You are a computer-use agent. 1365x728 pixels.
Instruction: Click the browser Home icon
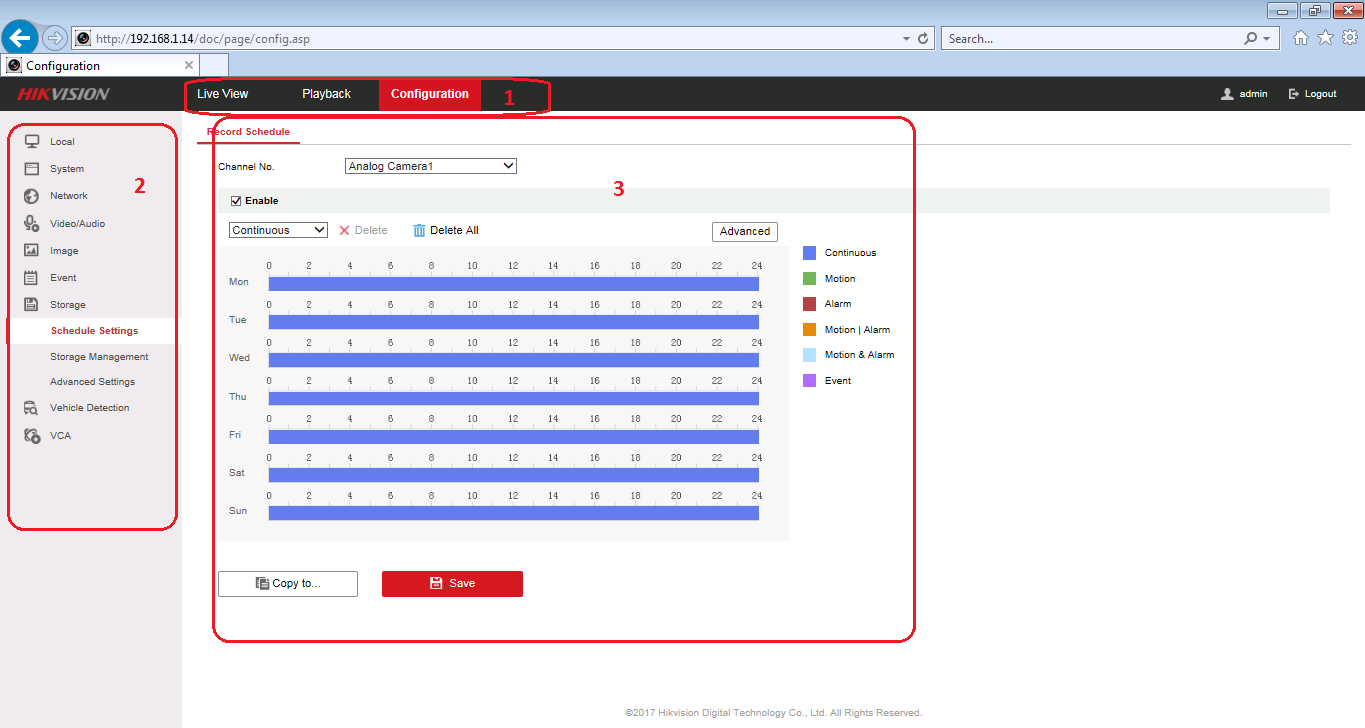[1300, 38]
